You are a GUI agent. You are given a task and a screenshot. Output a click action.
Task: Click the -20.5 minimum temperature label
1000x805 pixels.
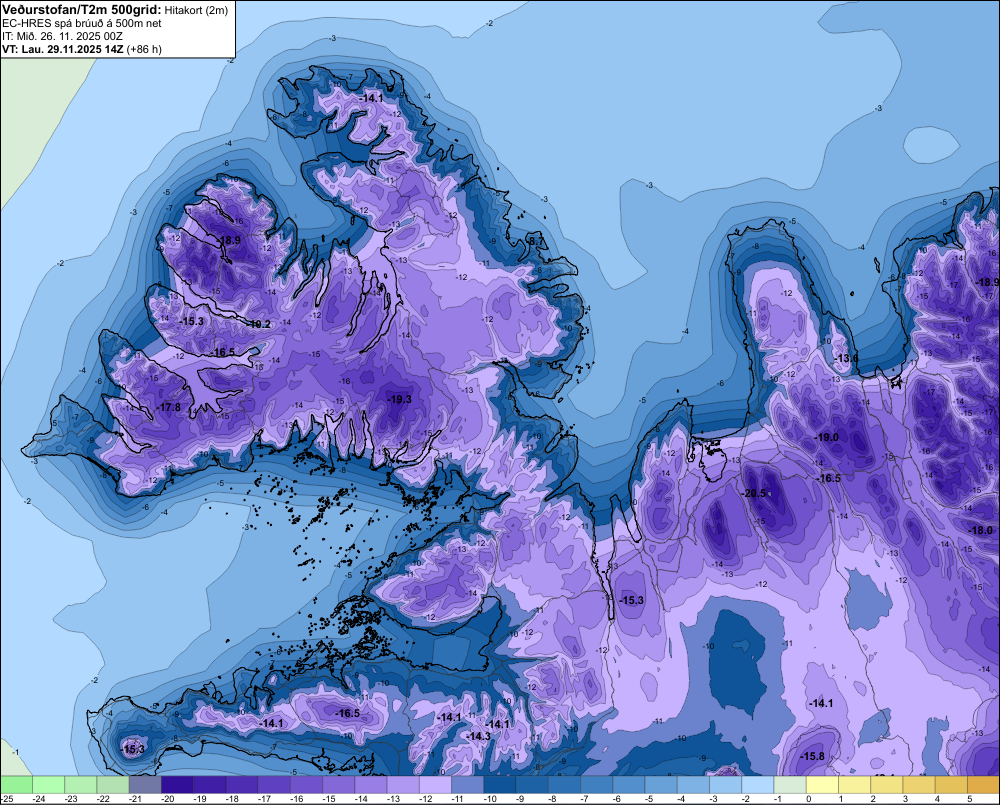coord(753,494)
